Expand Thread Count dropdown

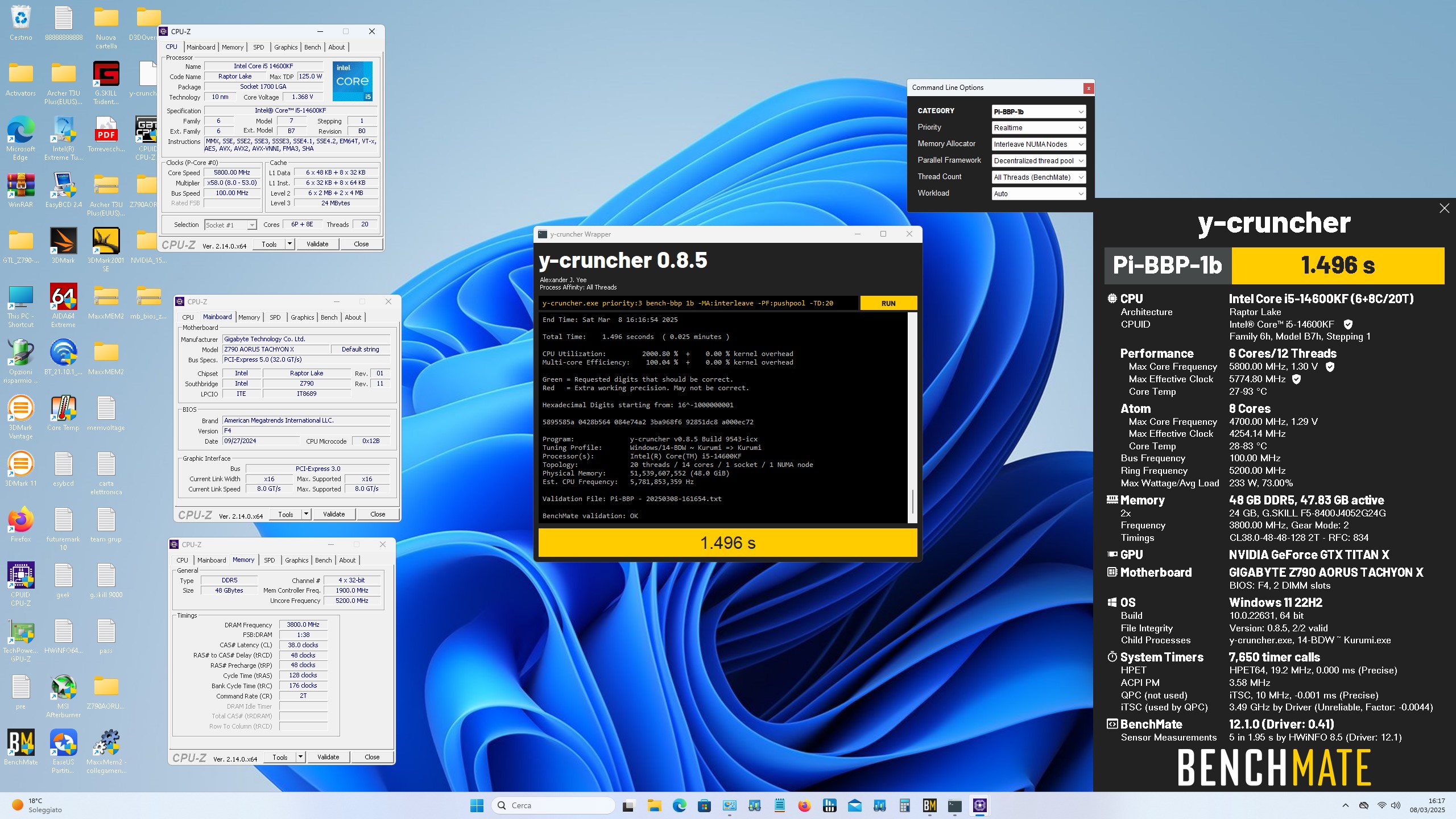(1039, 177)
